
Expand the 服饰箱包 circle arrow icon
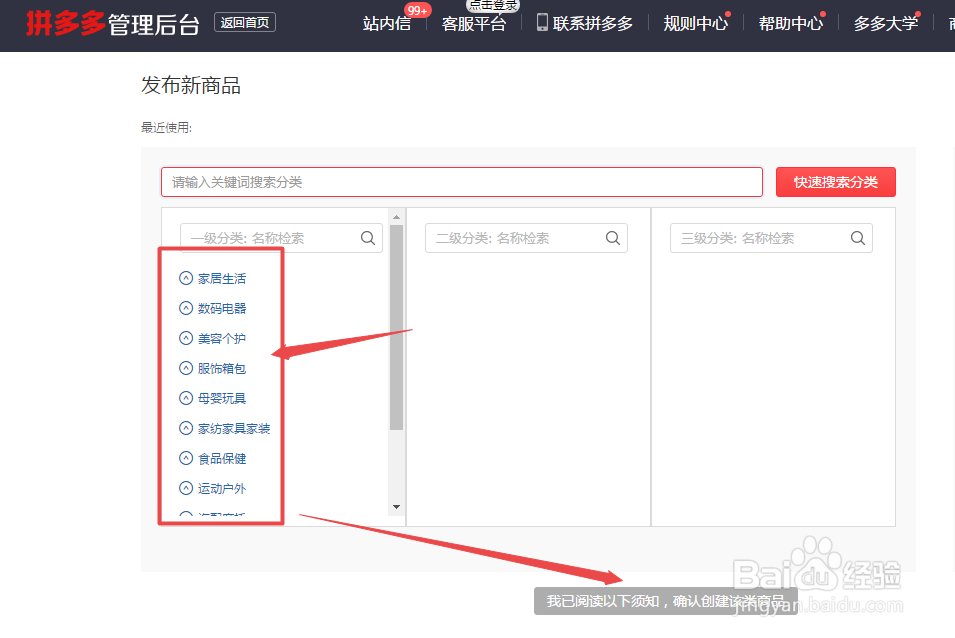(186, 368)
